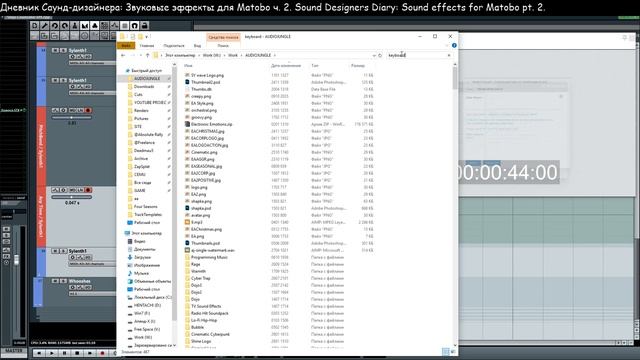Open address bar history dropdown arrow
The width and height of the screenshot is (640, 360).
(x=374, y=55)
